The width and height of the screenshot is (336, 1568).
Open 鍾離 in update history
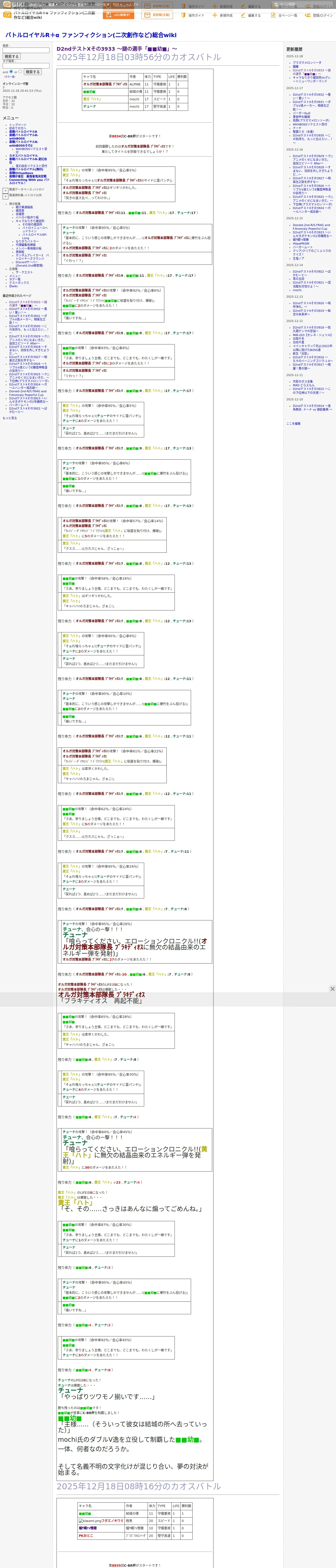point(296,66)
